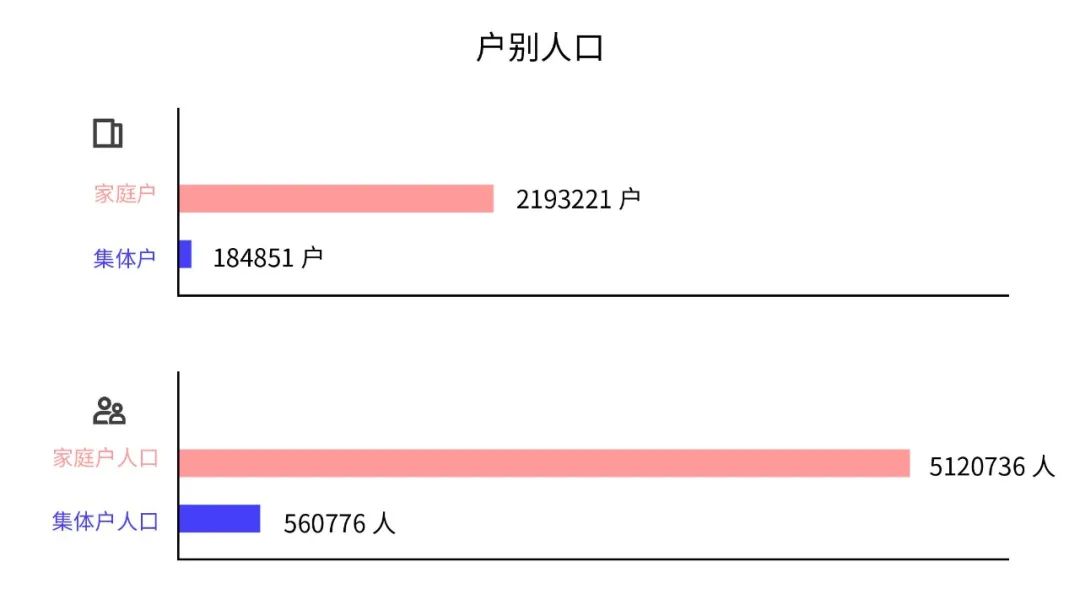Click the blue 集体户人口 label
Screen dimensions: 1080x594
point(105,521)
